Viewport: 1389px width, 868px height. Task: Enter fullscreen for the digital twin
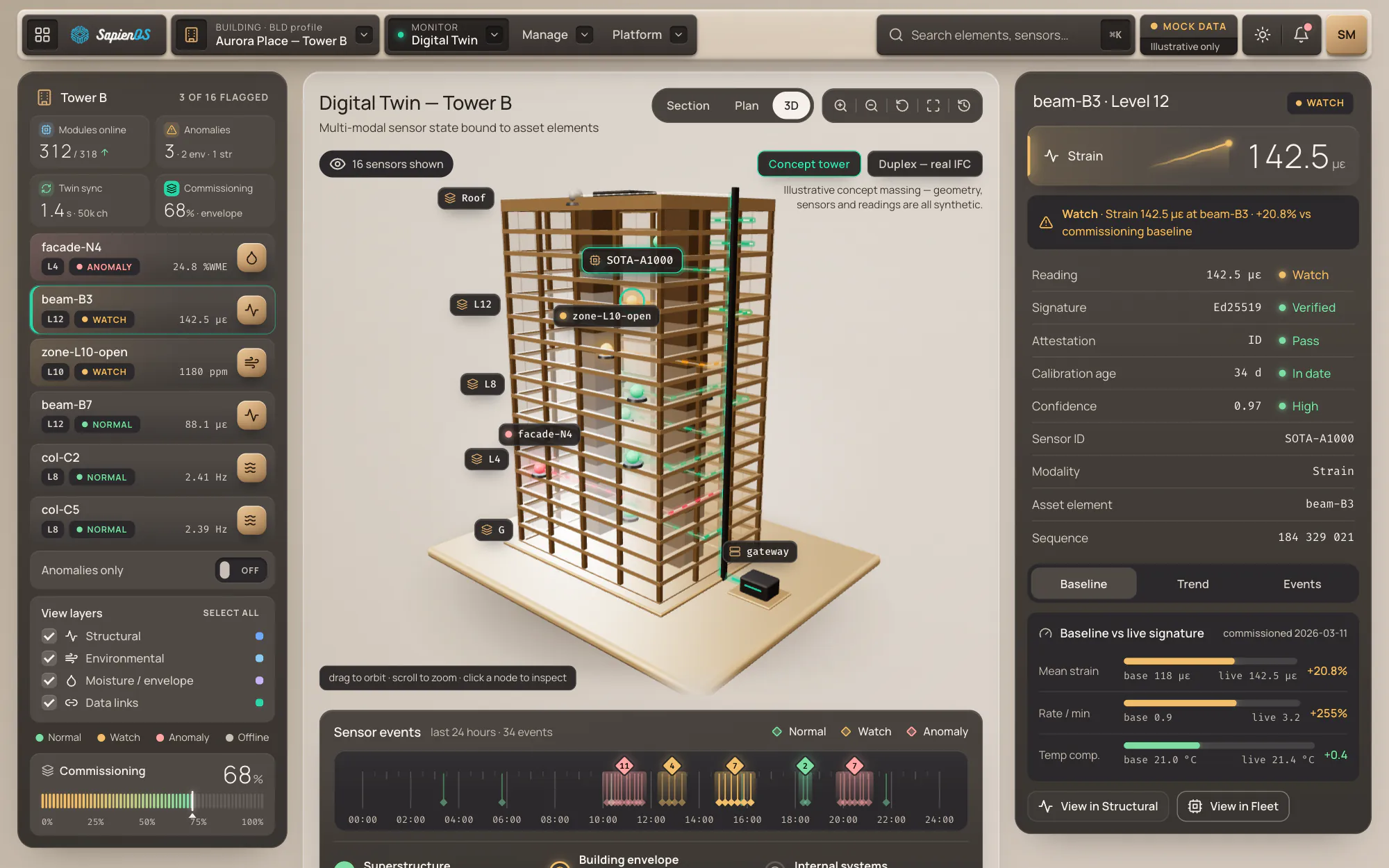tap(933, 106)
